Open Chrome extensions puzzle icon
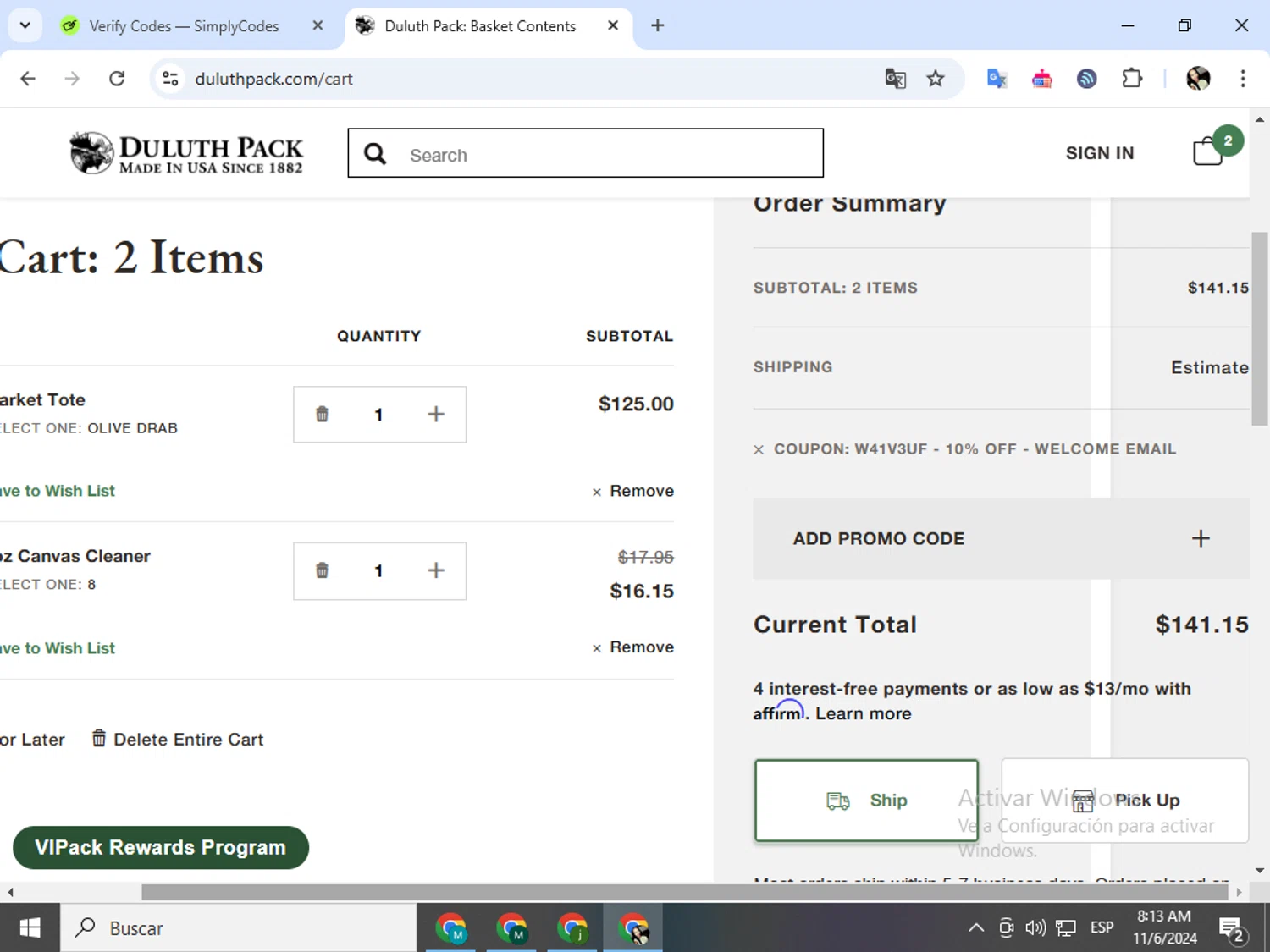 1132,79
